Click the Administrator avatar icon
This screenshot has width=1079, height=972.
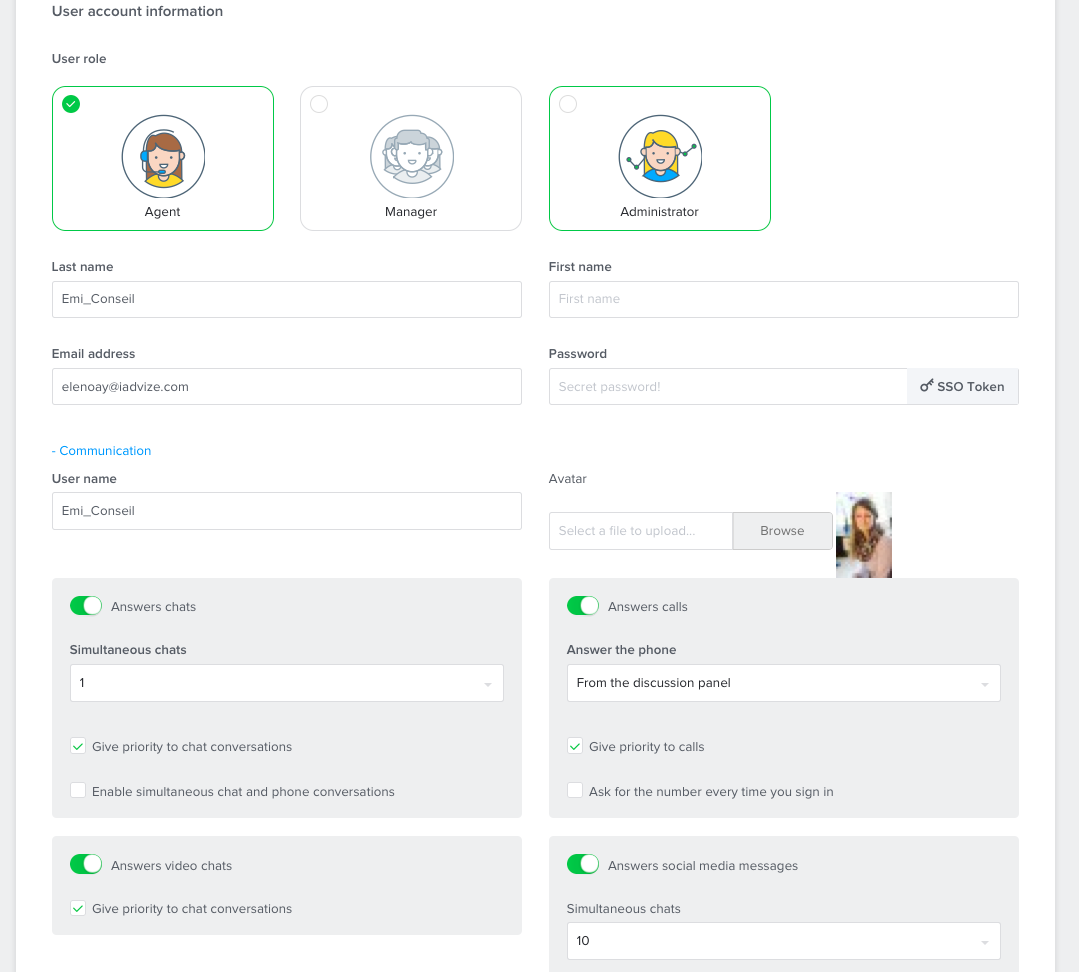point(660,157)
